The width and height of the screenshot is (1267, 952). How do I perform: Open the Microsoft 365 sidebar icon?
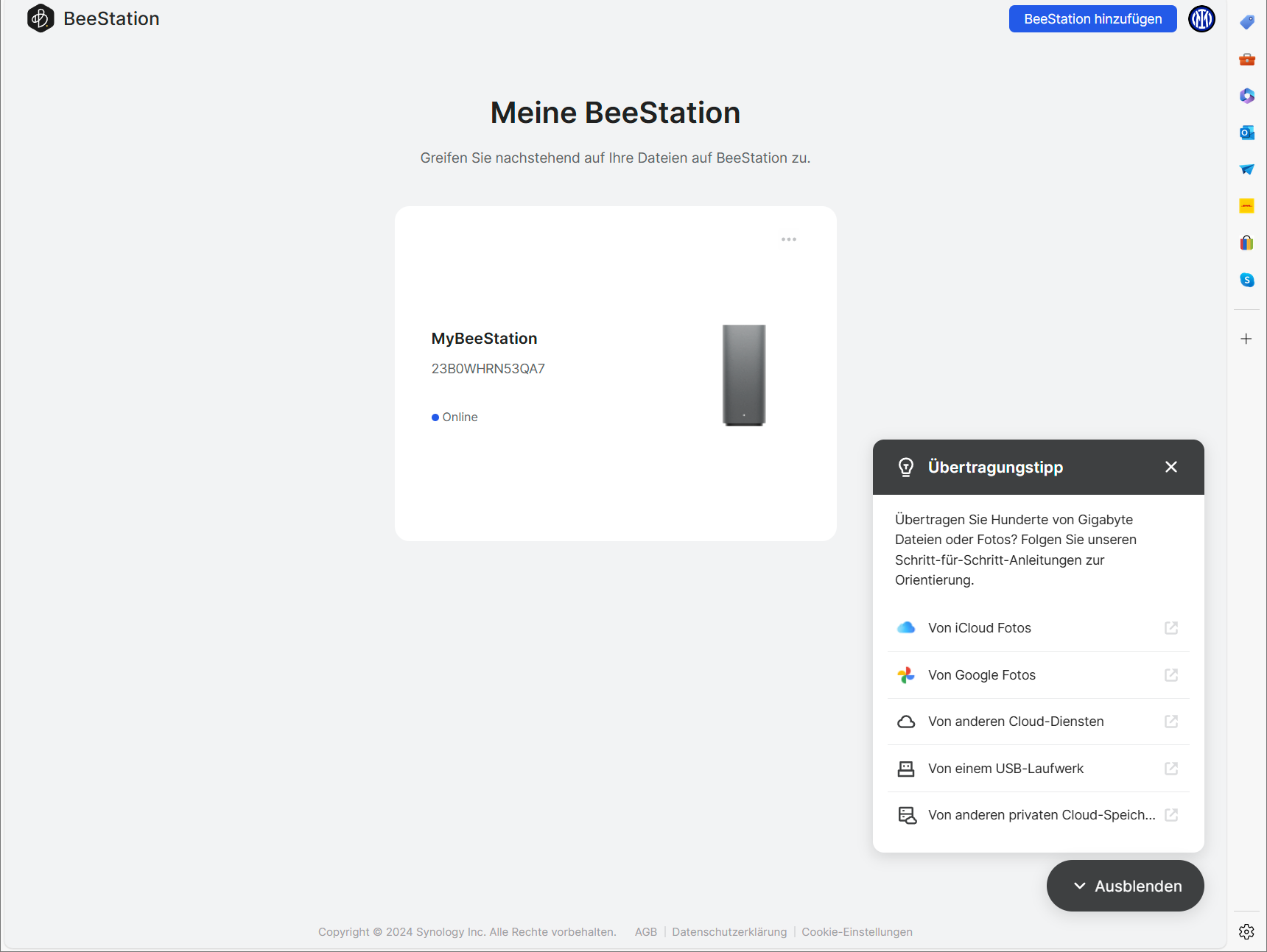click(x=1246, y=96)
